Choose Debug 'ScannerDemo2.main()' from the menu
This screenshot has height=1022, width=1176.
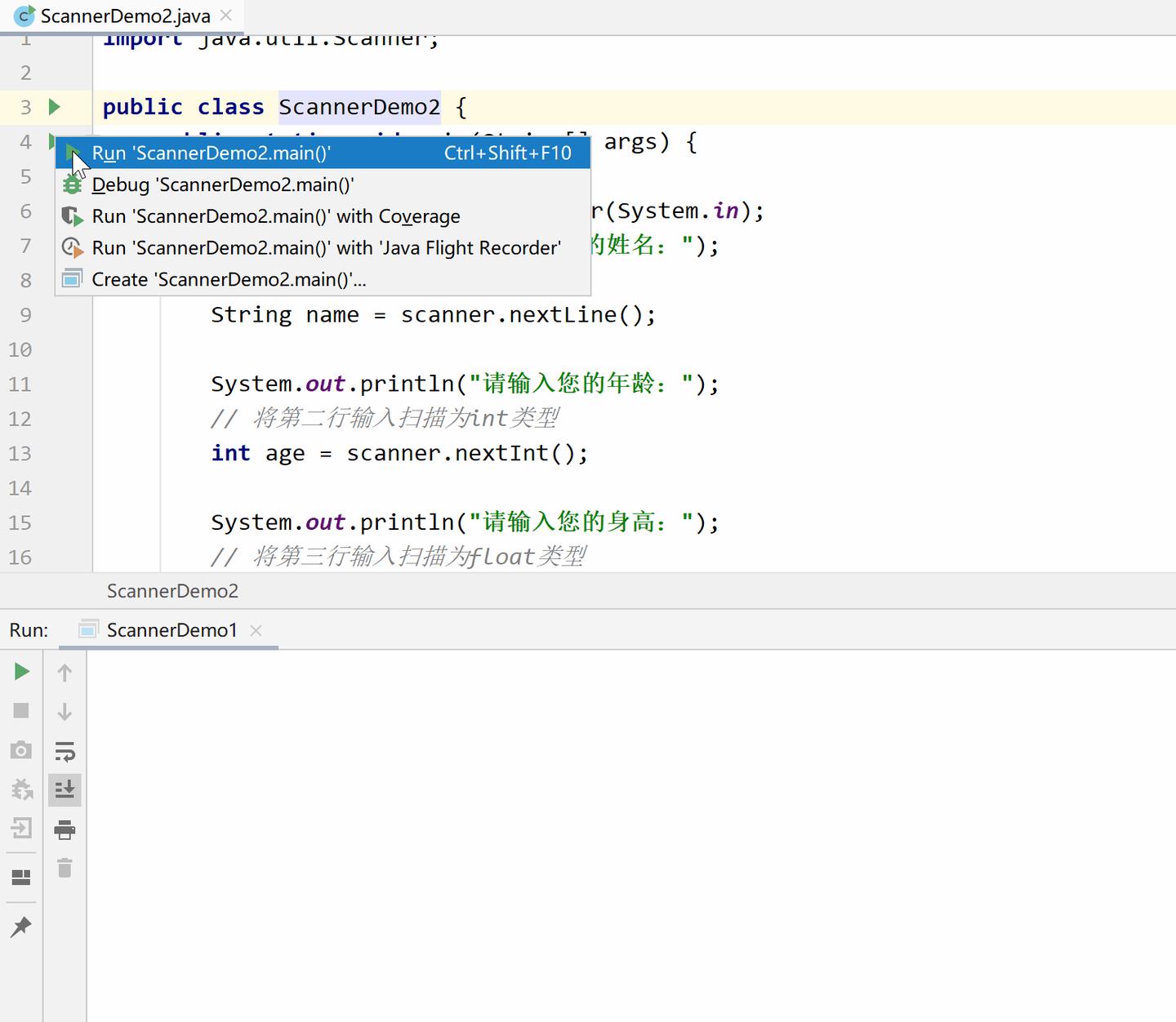[x=223, y=184]
